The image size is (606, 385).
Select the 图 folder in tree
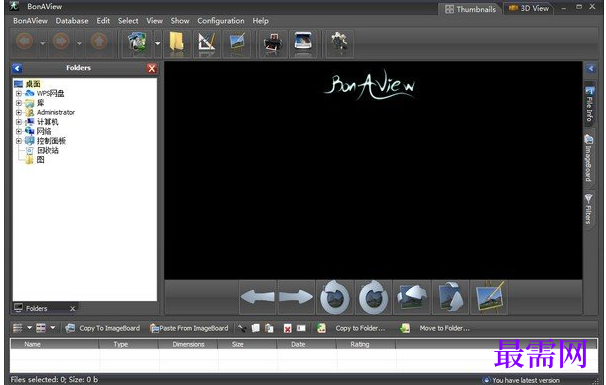point(40,160)
